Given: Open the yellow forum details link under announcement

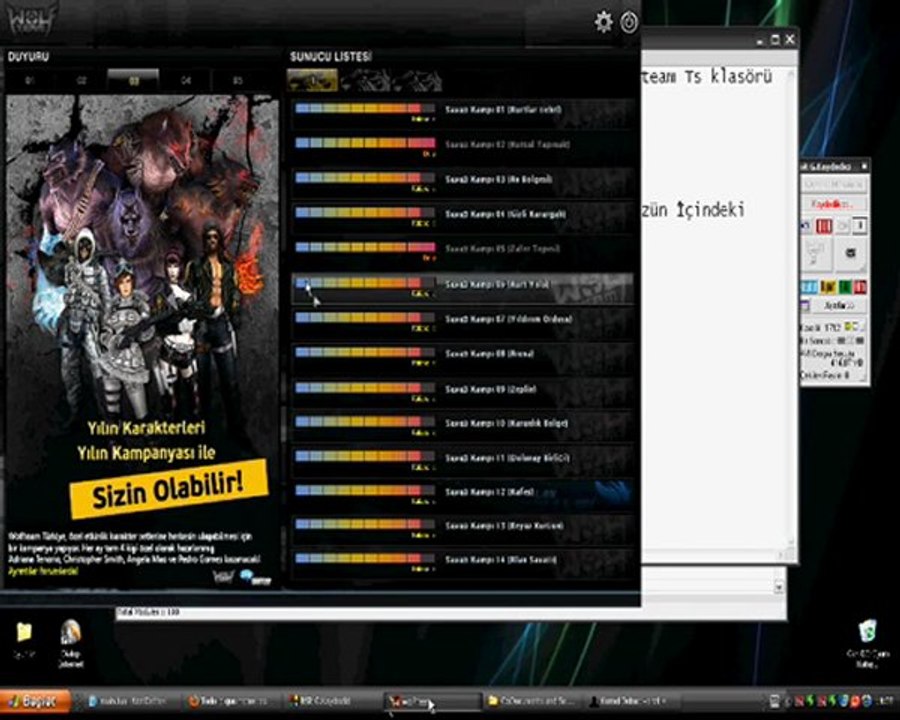Looking at the screenshot, I should (x=42, y=571).
